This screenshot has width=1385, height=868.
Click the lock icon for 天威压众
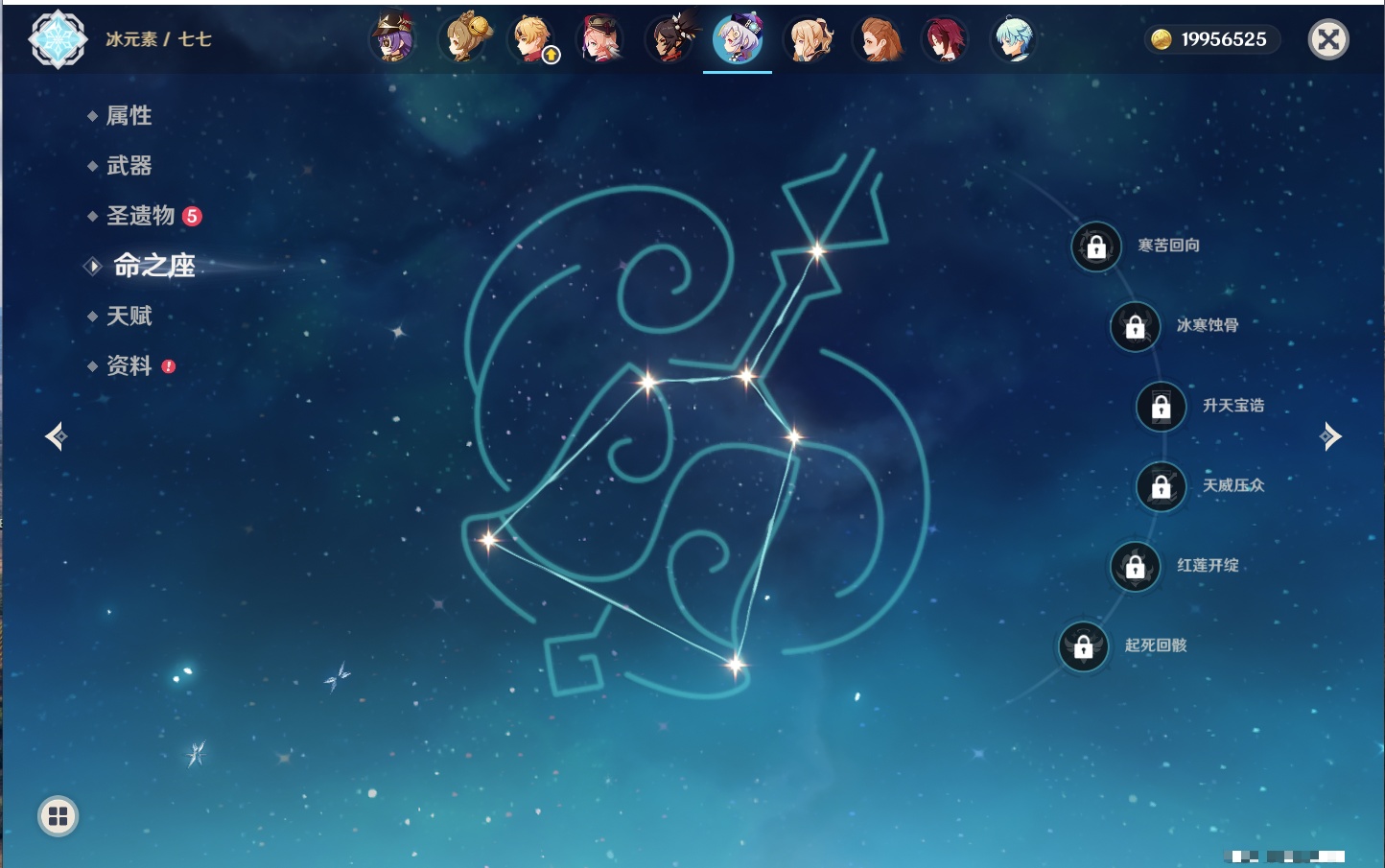pos(1161,486)
